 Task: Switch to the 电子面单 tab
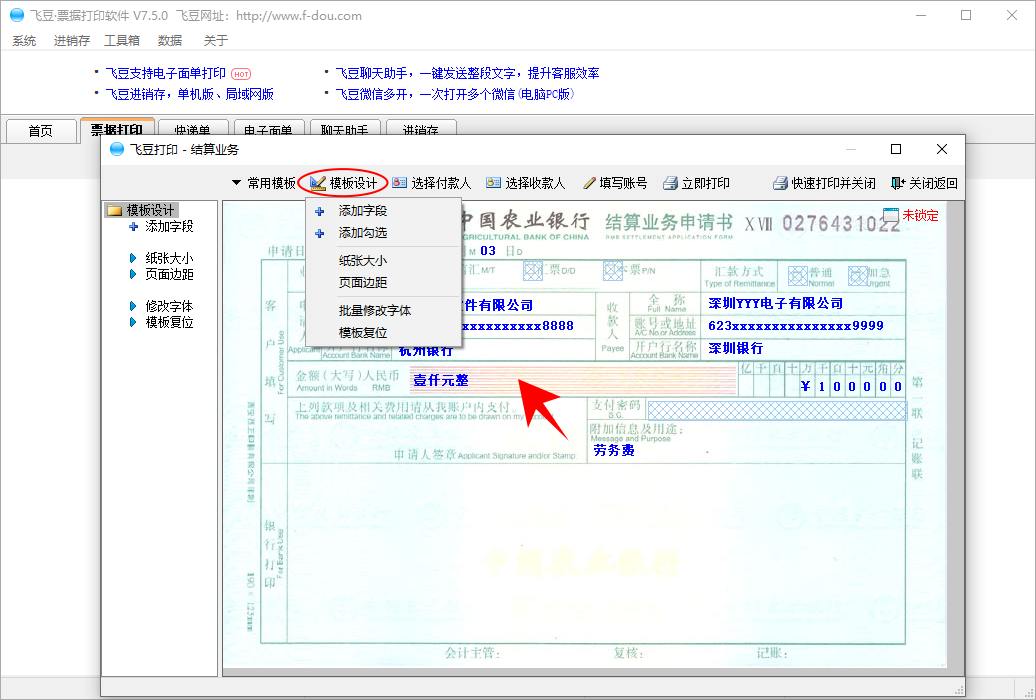268,130
